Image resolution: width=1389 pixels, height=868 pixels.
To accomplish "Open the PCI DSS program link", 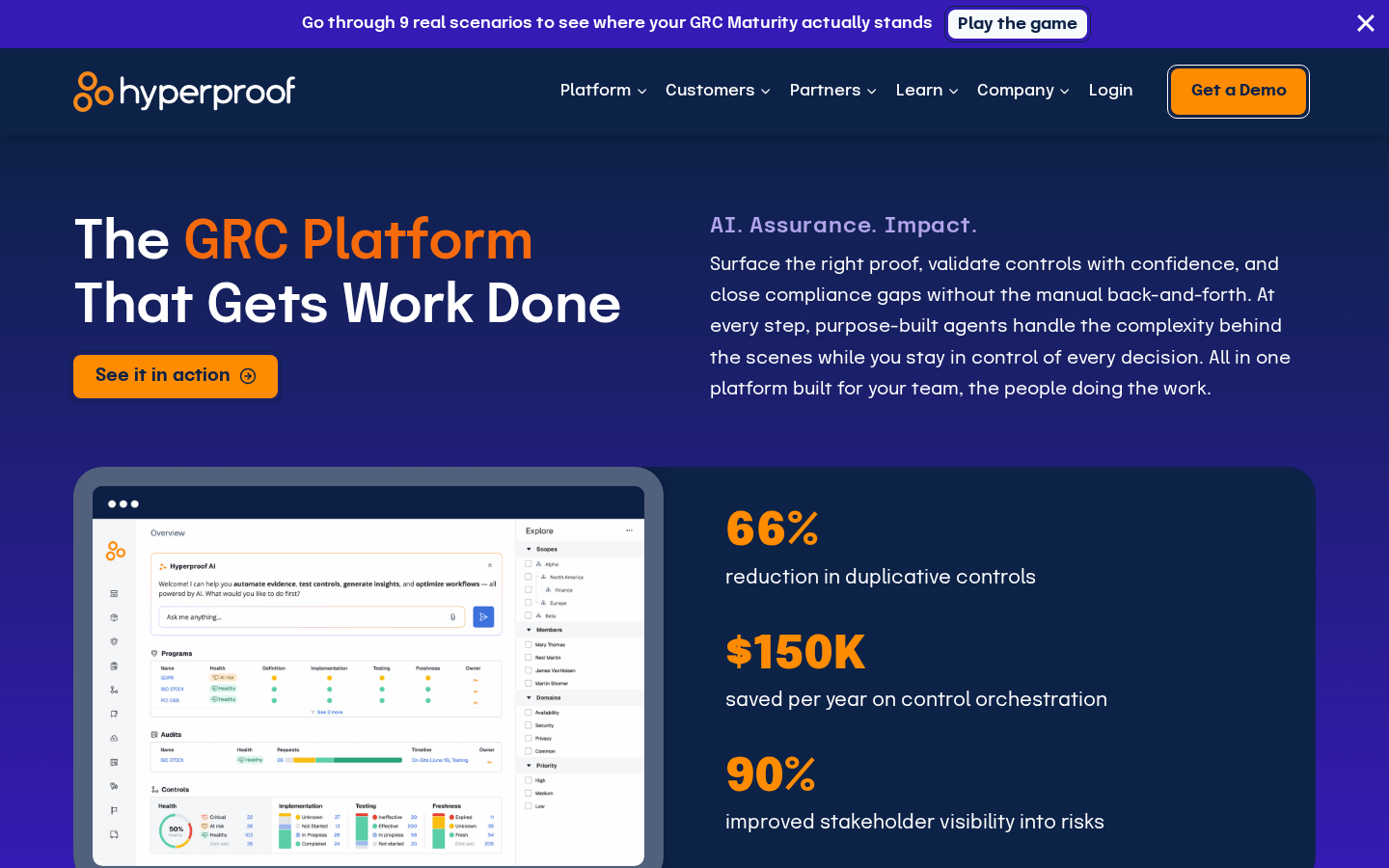I will 170,700.
